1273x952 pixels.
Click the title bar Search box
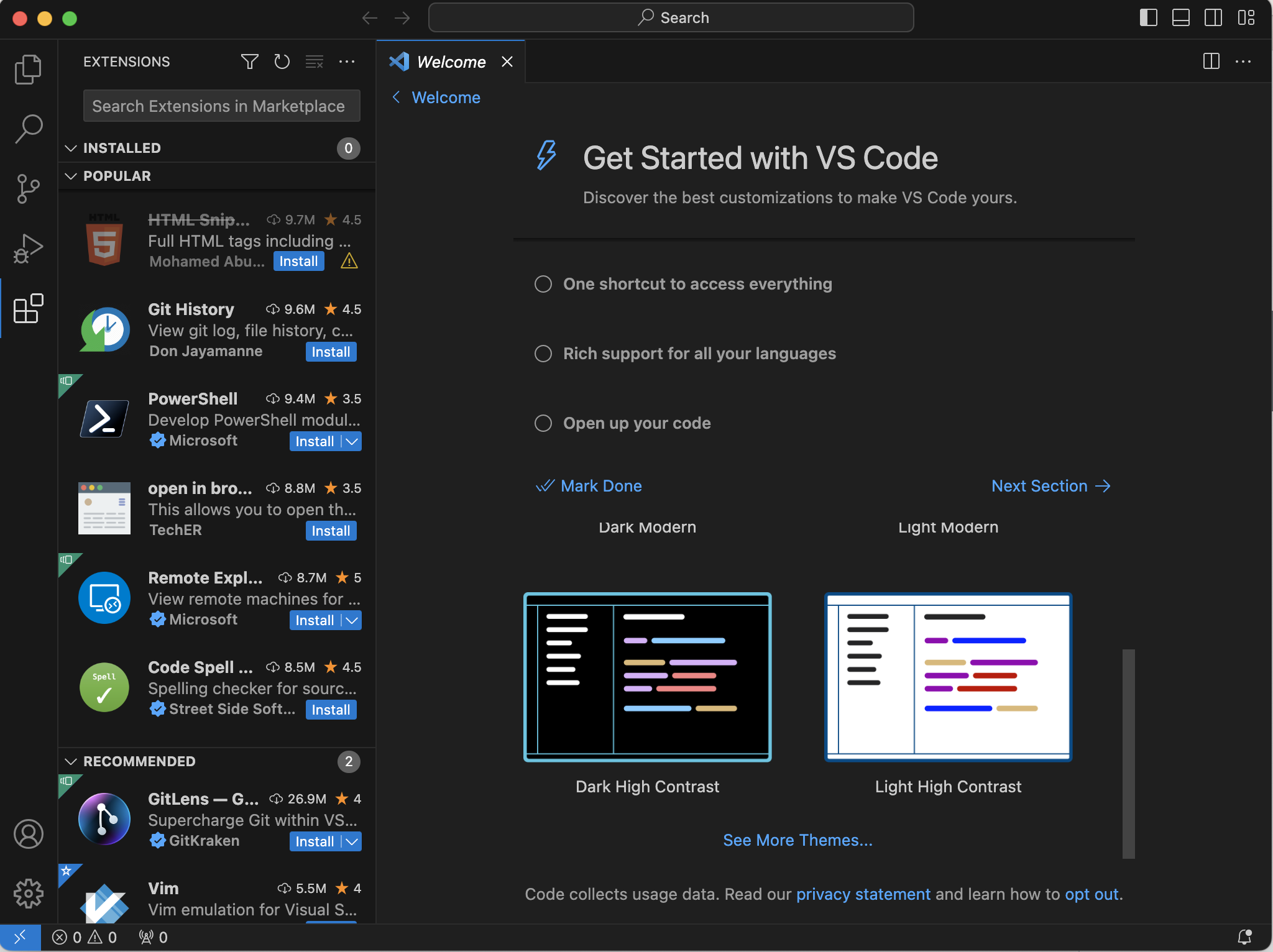pos(671,17)
